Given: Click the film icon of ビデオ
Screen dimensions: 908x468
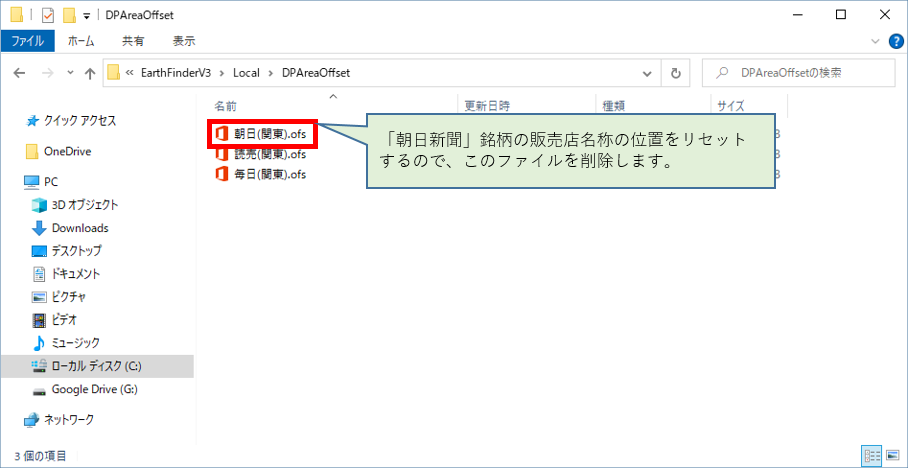Looking at the screenshot, I should [x=39, y=320].
